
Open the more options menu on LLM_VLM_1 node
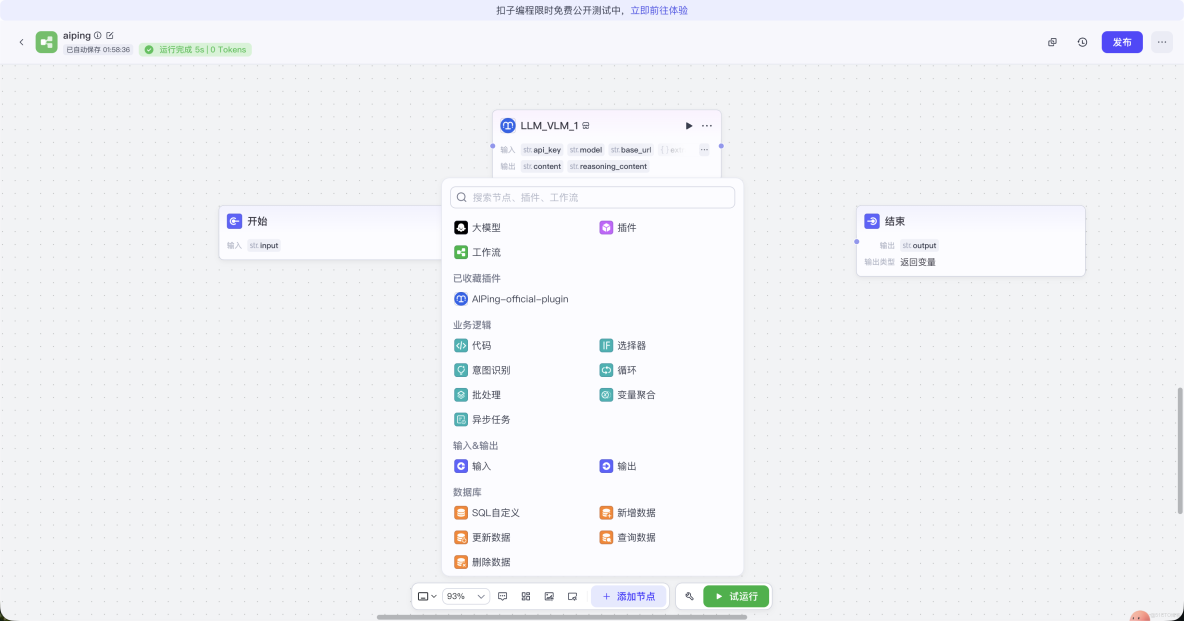click(x=707, y=125)
